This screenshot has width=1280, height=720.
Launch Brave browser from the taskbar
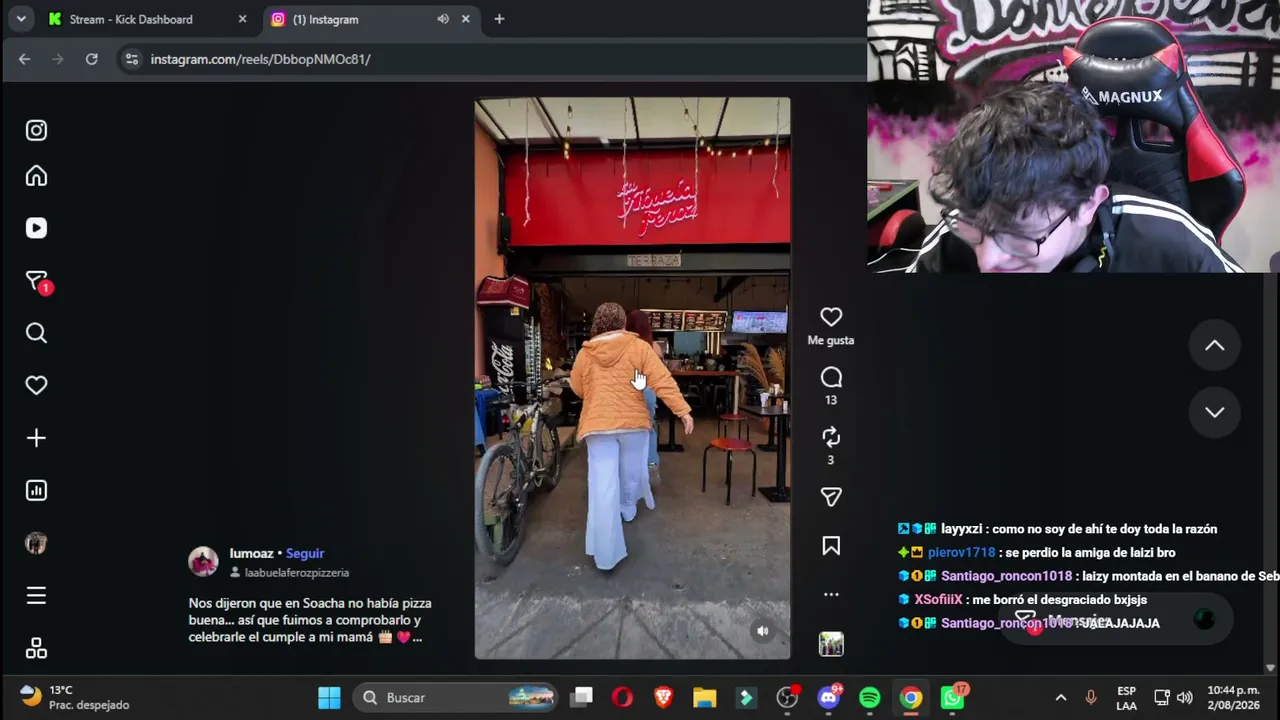click(x=663, y=698)
